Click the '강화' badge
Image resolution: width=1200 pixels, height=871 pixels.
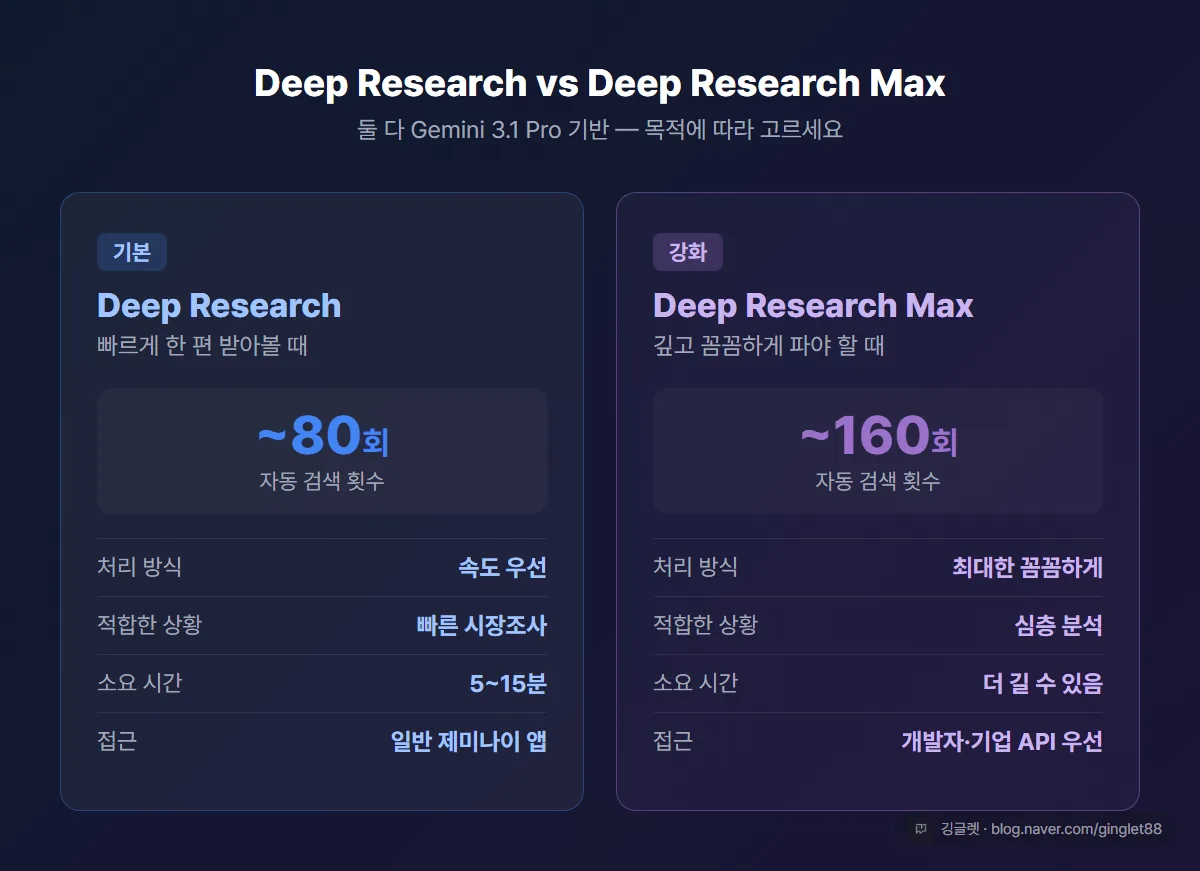pos(688,252)
